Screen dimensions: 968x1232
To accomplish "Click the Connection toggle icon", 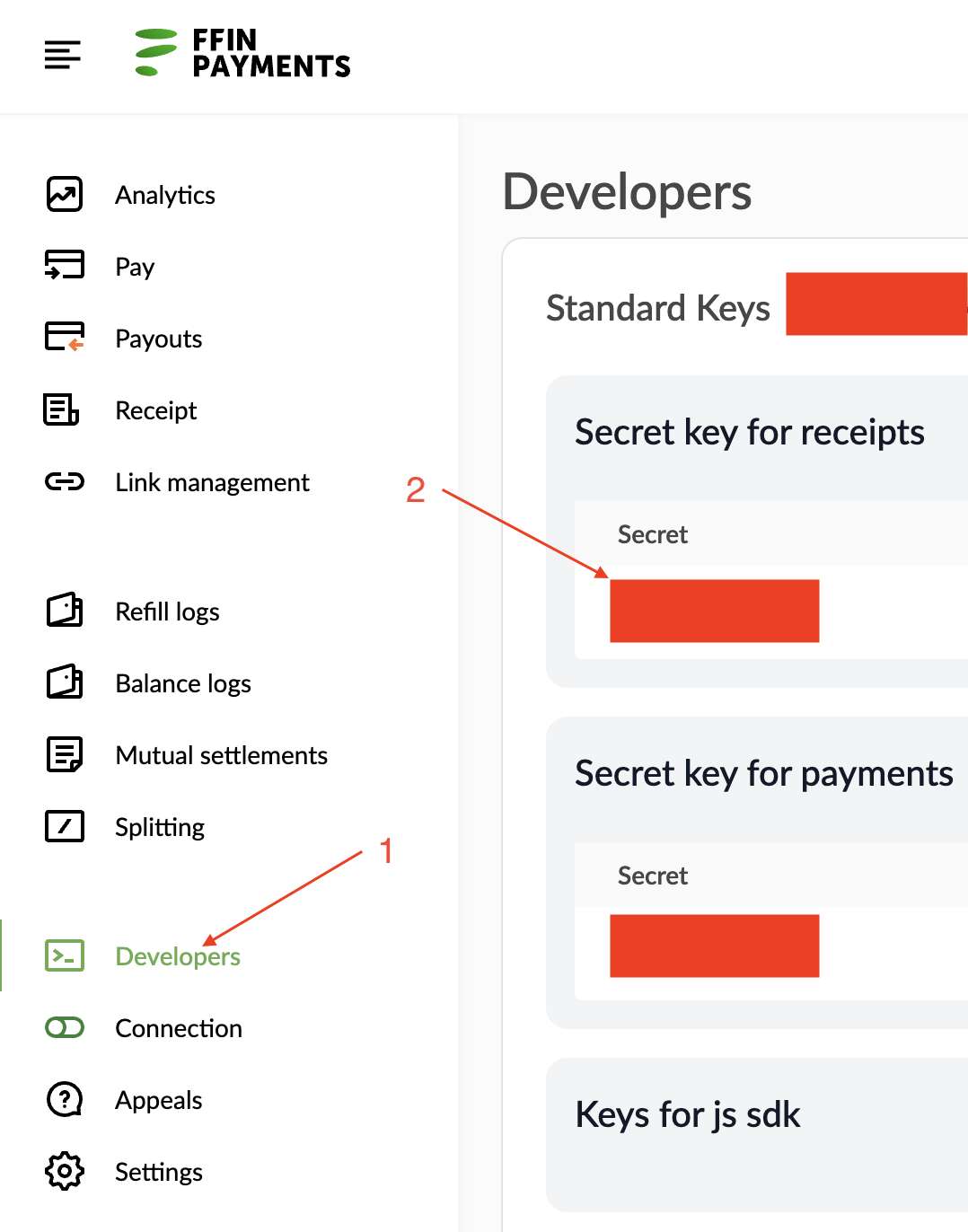I will coord(65,1027).
